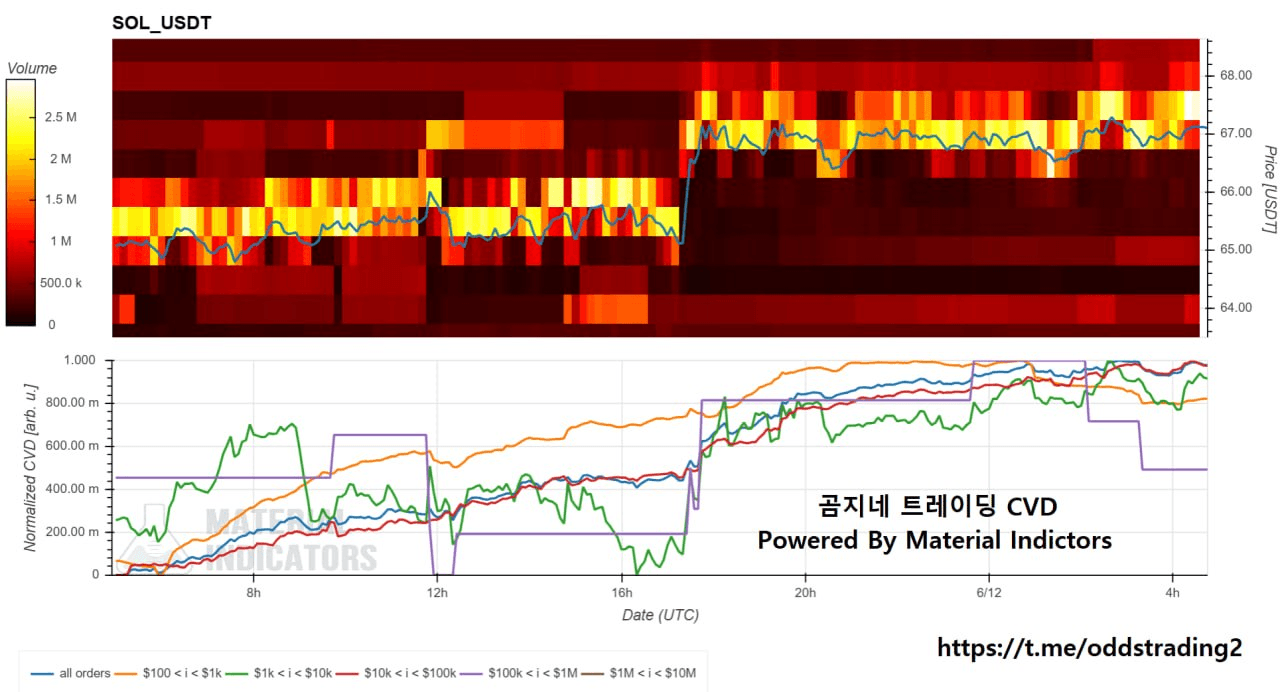Select the 20h tick on date axis
The width and height of the screenshot is (1280, 692).
pos(805,592)
